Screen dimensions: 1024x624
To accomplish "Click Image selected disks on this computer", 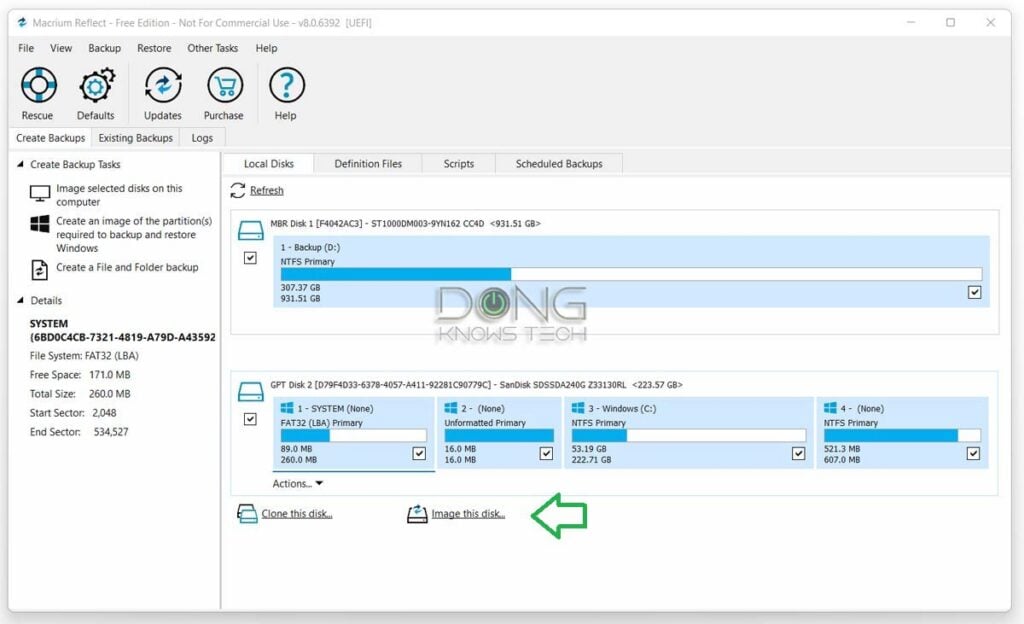I will [119, 195].
